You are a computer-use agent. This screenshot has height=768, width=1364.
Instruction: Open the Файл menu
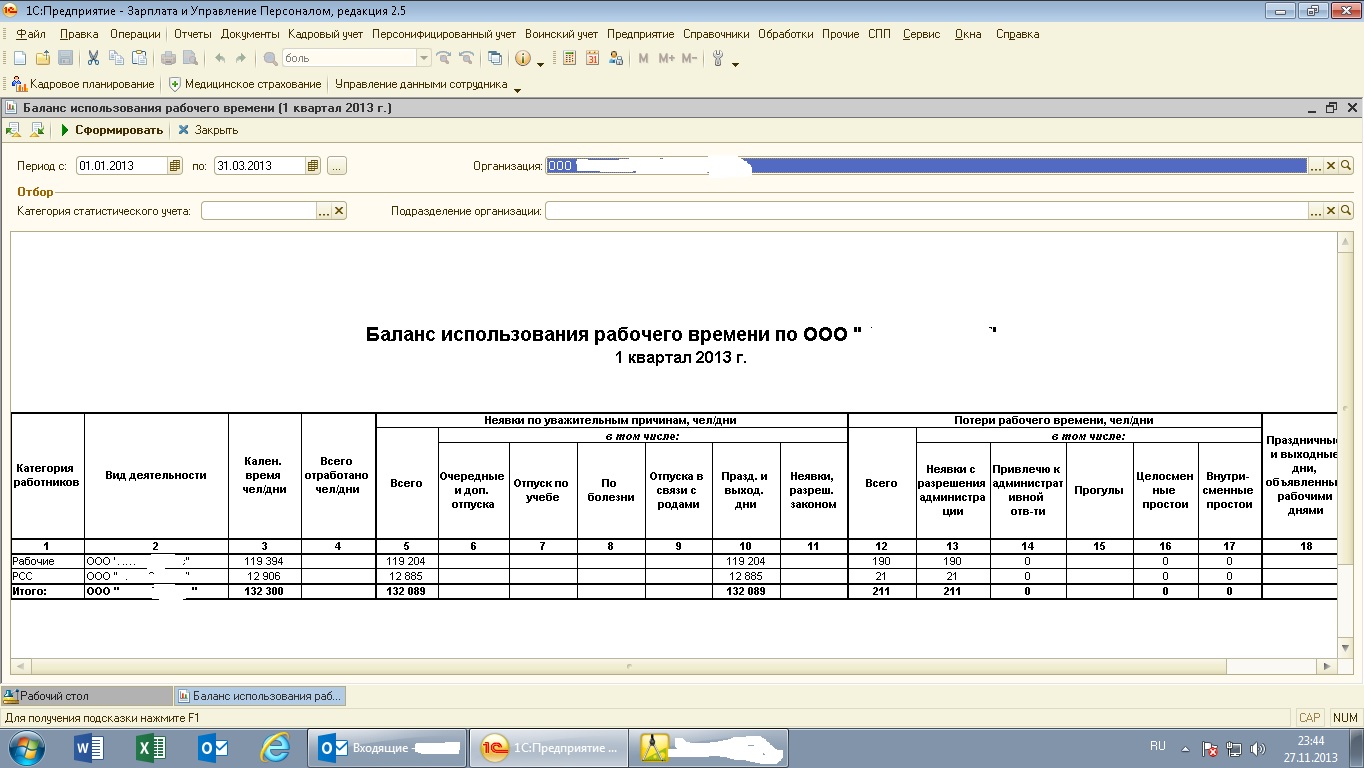31,34
